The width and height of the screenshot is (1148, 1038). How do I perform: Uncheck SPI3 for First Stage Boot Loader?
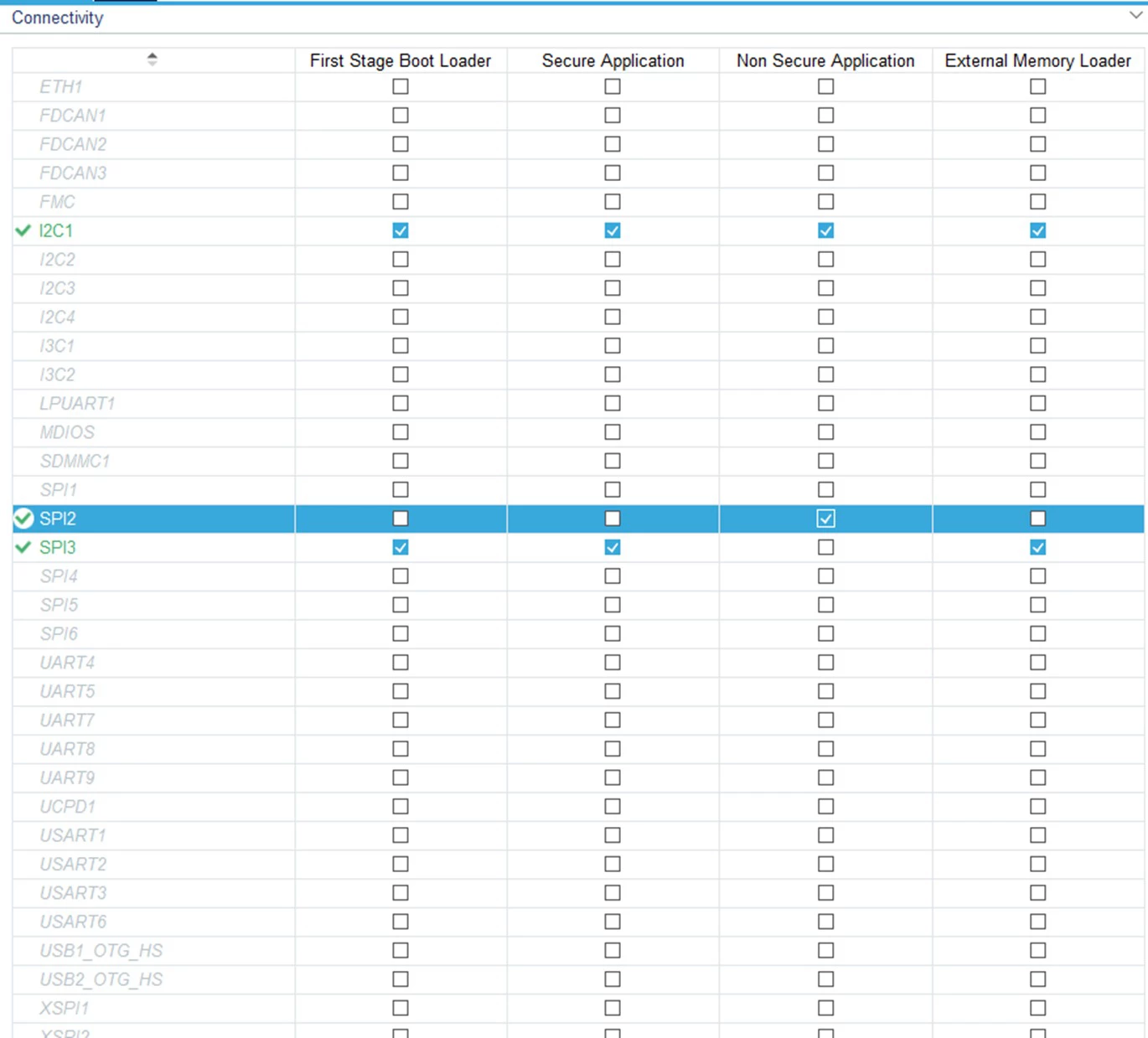tap(401, 547)
